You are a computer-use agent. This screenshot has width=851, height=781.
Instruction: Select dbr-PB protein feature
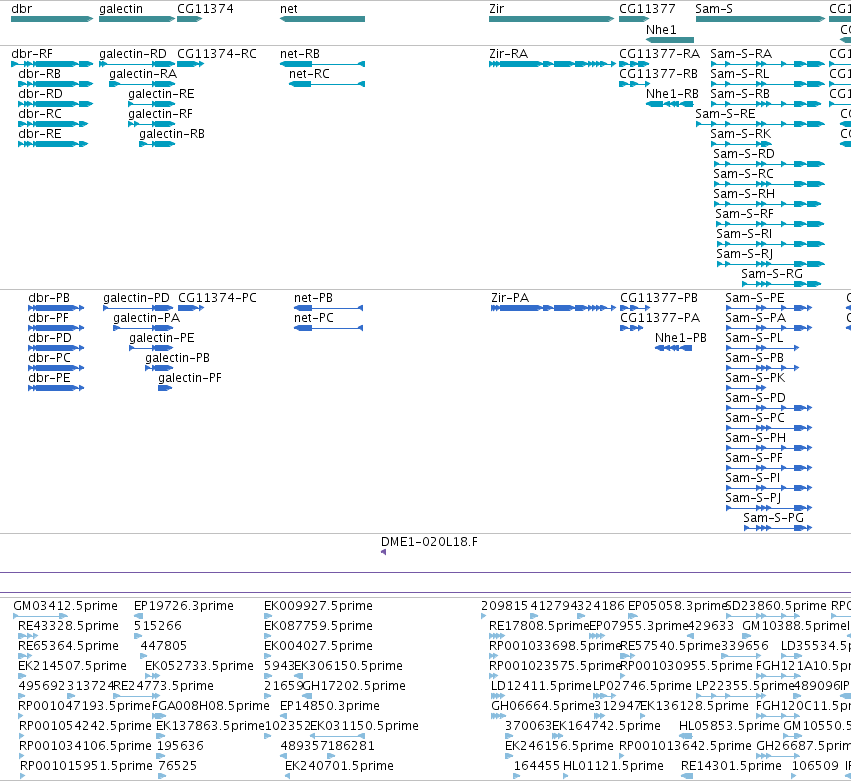click(x=56, y=308)
